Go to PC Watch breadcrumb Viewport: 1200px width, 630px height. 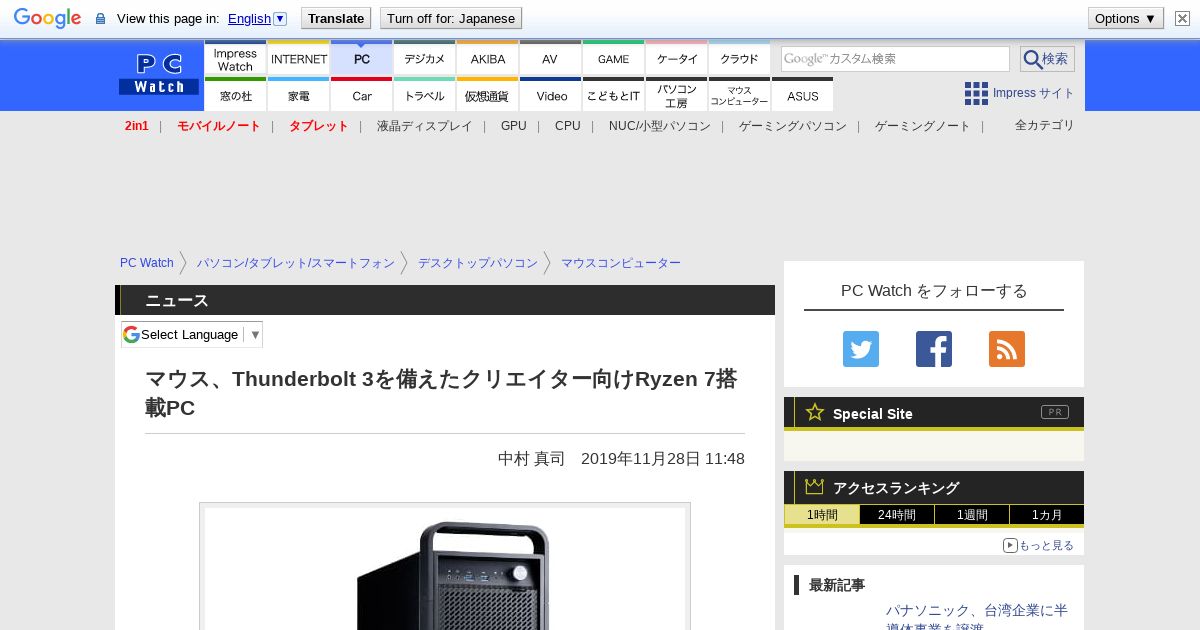[147, 263]
